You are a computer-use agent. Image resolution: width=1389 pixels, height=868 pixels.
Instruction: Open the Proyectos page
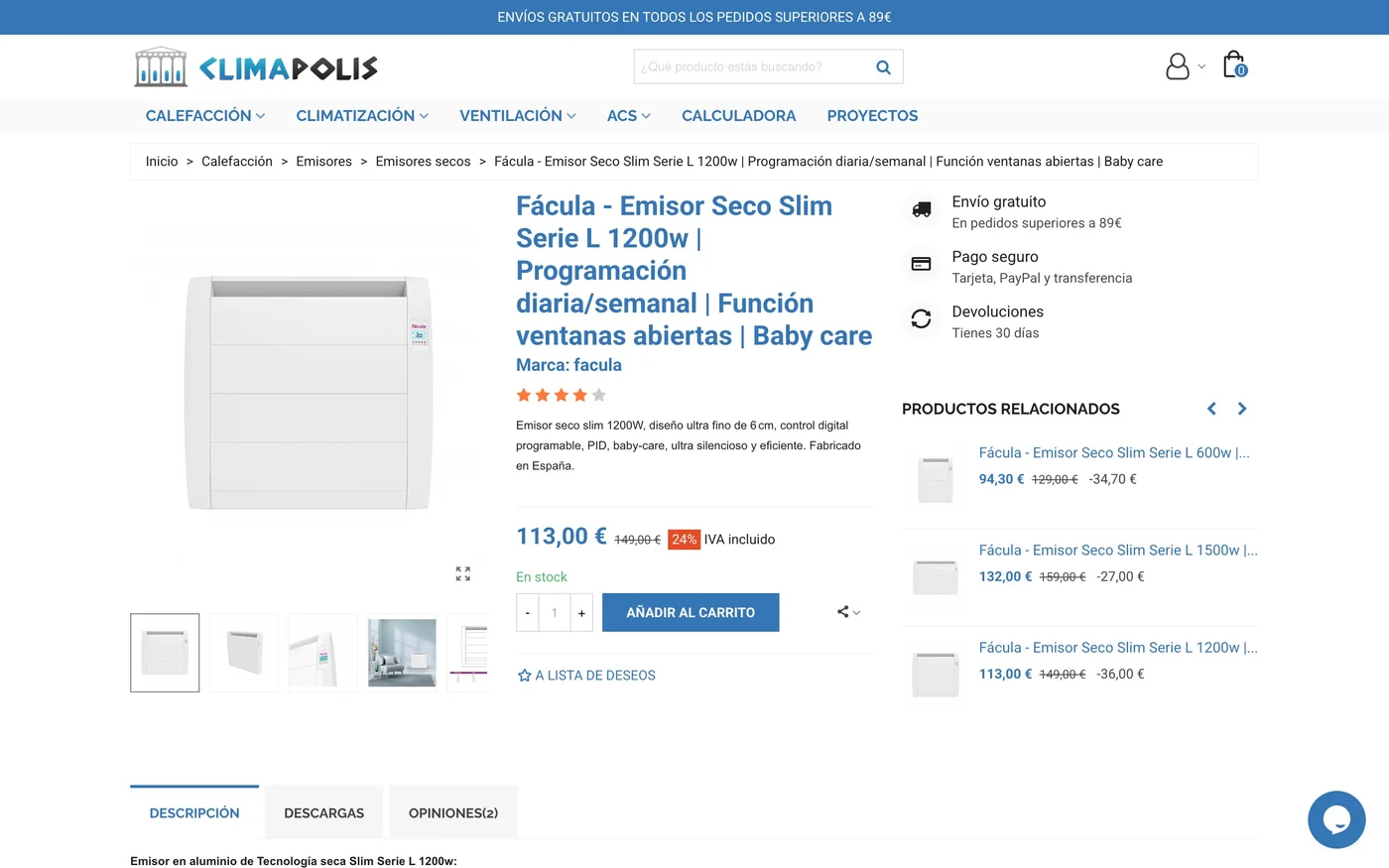point(873,116)
